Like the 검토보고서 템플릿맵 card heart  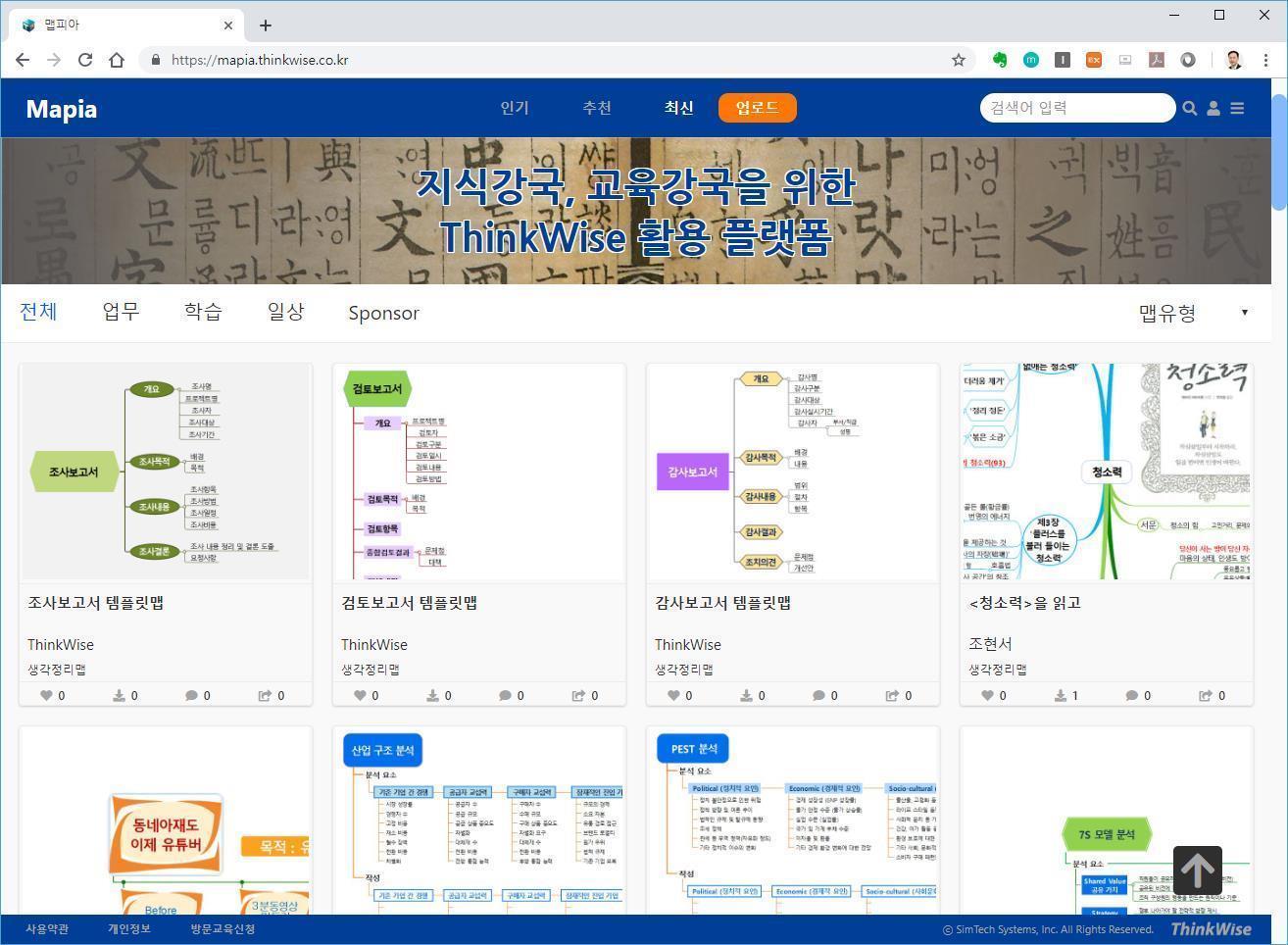pyautogui.click(x=360, y=695)
